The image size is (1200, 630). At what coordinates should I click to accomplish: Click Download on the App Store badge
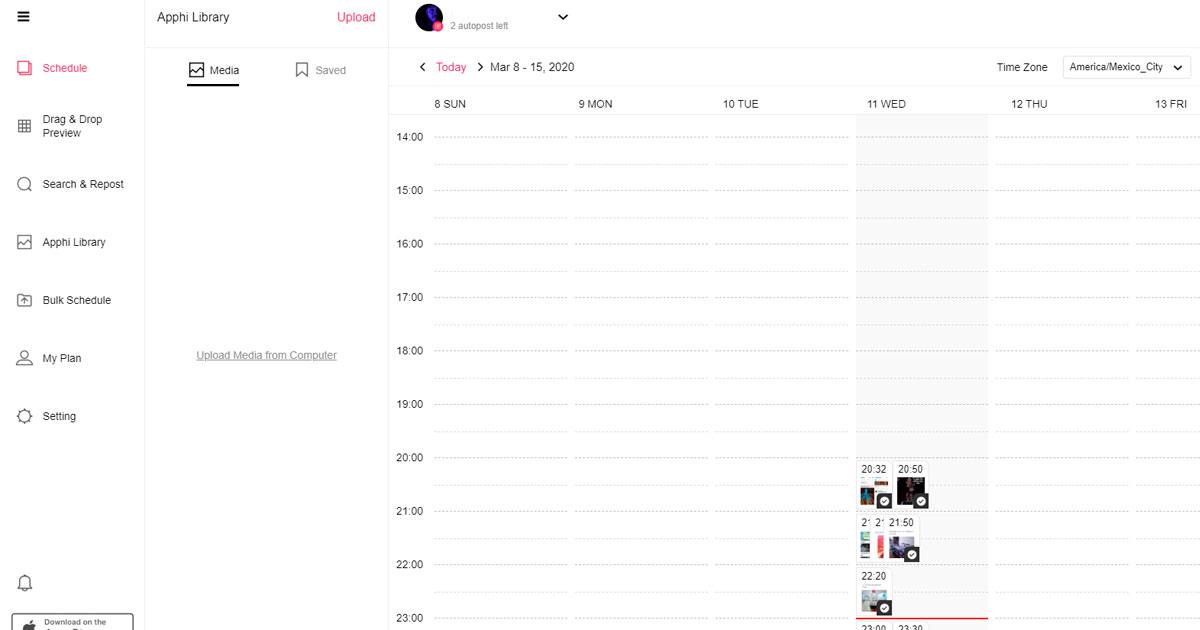(72, 622)
